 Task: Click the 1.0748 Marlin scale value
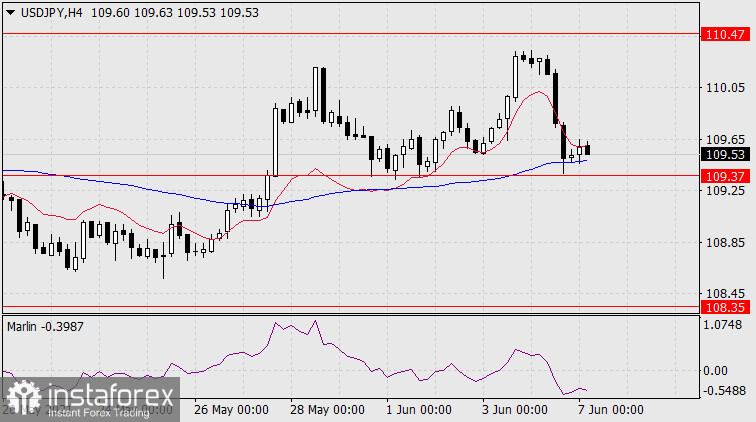point(726,325)
